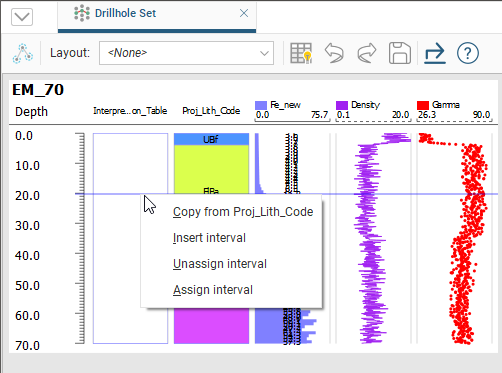
Task: Click the Depth column header
Action: point(31,112)
